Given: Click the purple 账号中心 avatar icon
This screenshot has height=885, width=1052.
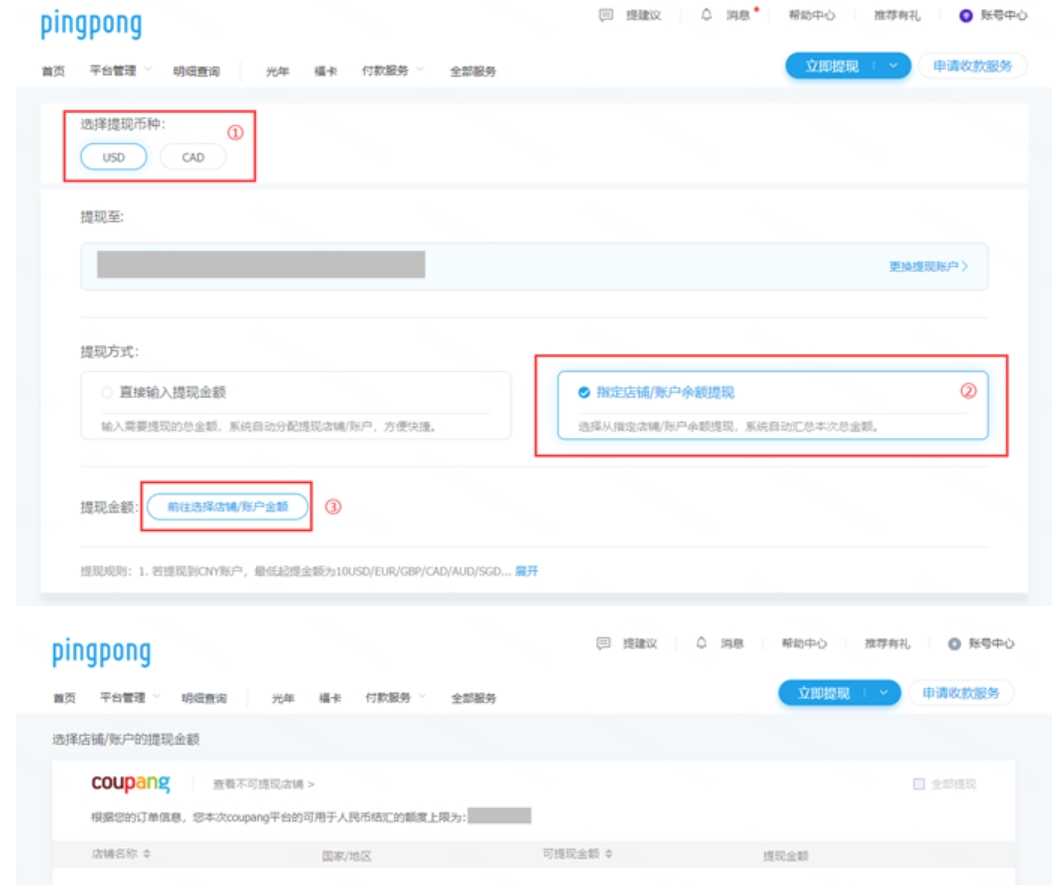Looking at the screenshot, I should 965,16.
